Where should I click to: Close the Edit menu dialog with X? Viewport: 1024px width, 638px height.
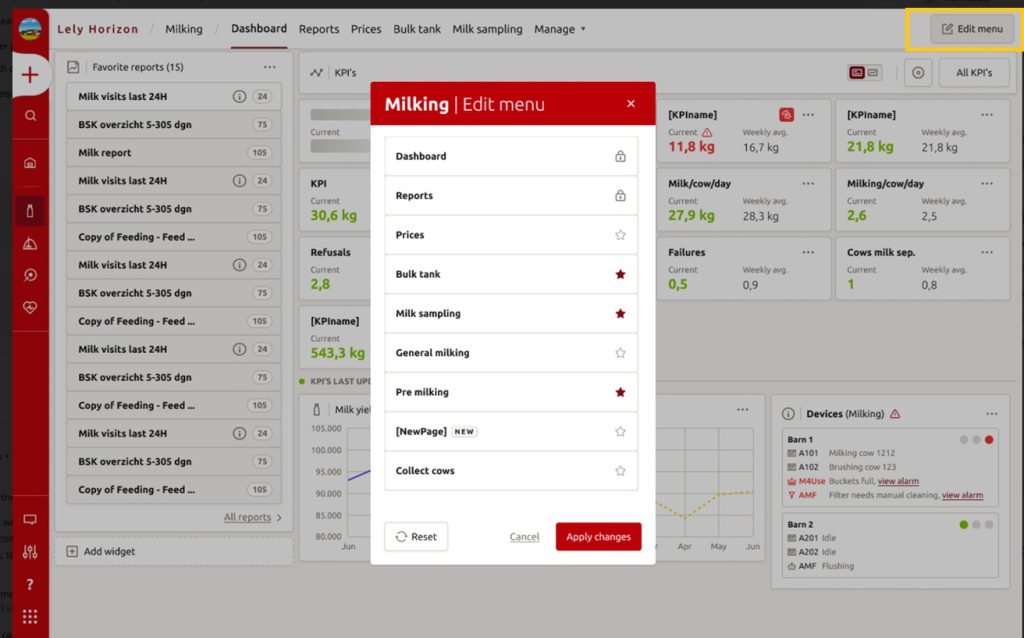point(631,103)
